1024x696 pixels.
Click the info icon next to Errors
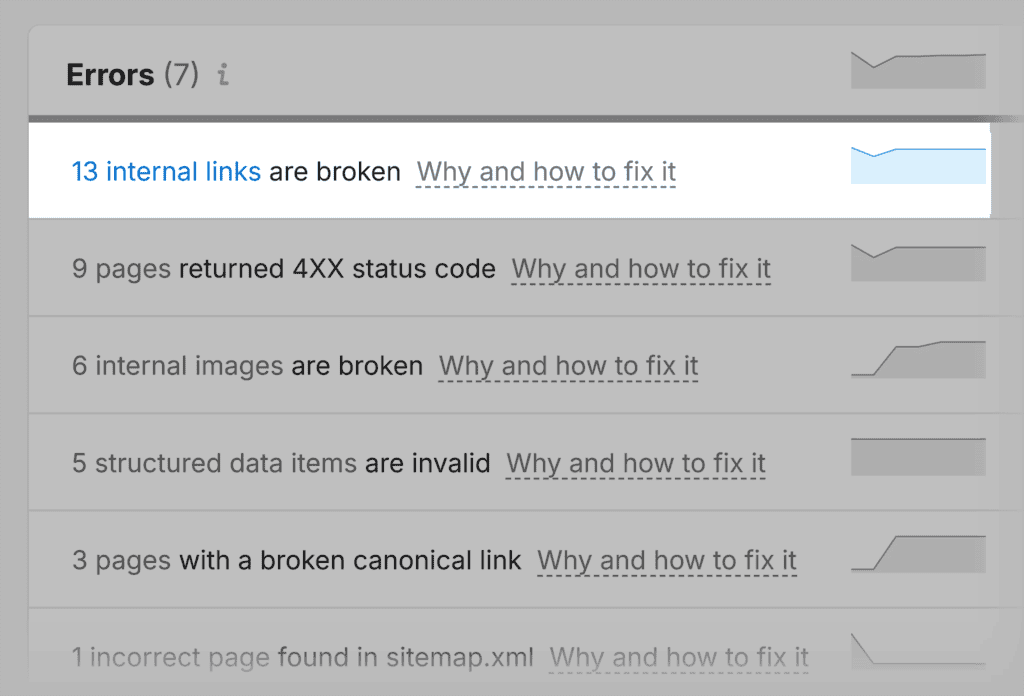click(x=223, y=75)
